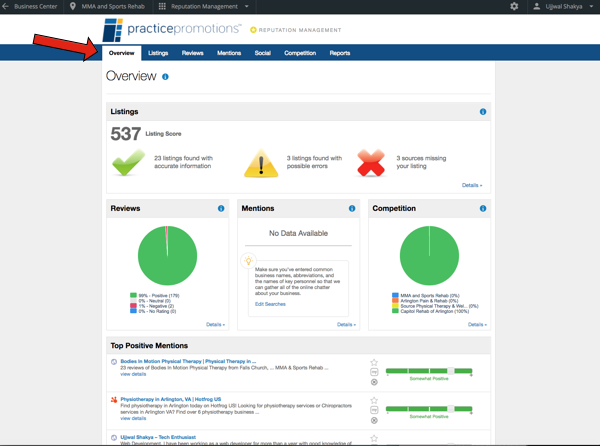
Task: Open the Mentions tab
Action: 229,53
